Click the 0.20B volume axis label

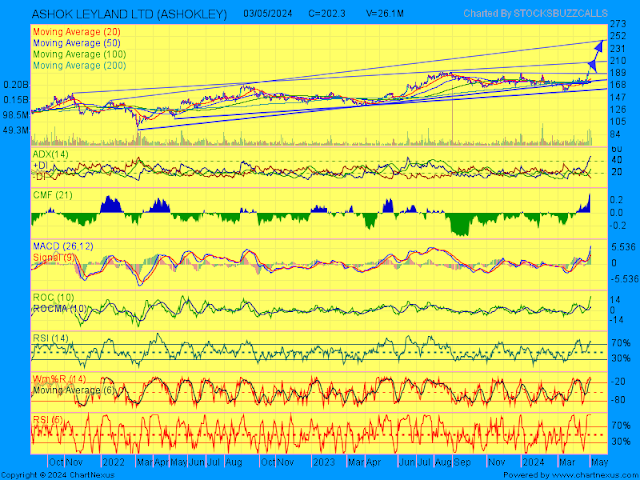[x=16, y=85]
